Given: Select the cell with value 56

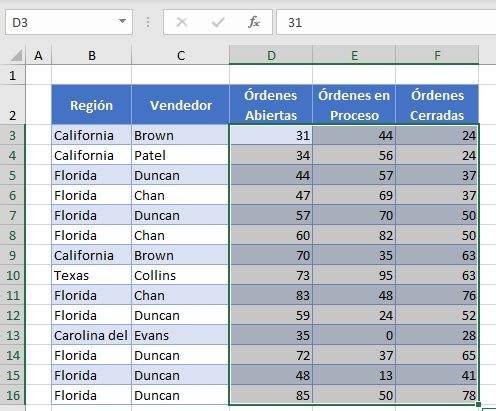Looking at the screenshot, I should [354, 155].
